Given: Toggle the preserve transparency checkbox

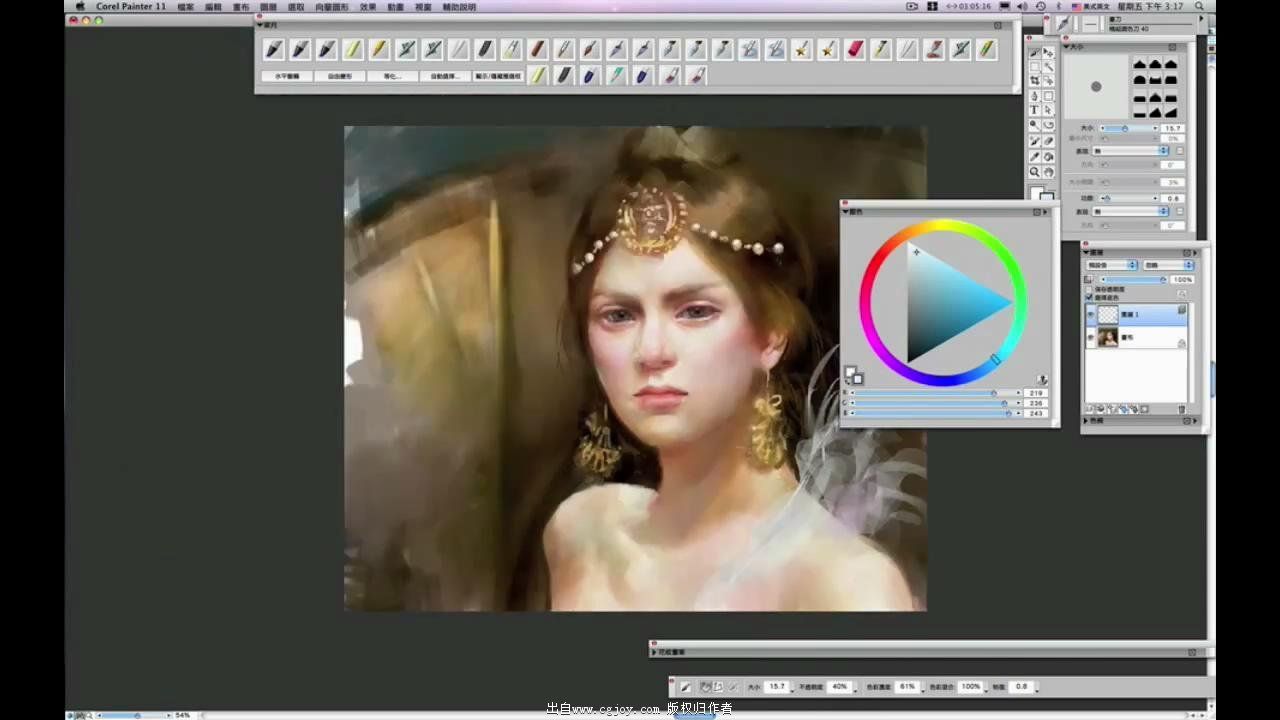Looking at the screenshot, I should [x=1089, y=289].
